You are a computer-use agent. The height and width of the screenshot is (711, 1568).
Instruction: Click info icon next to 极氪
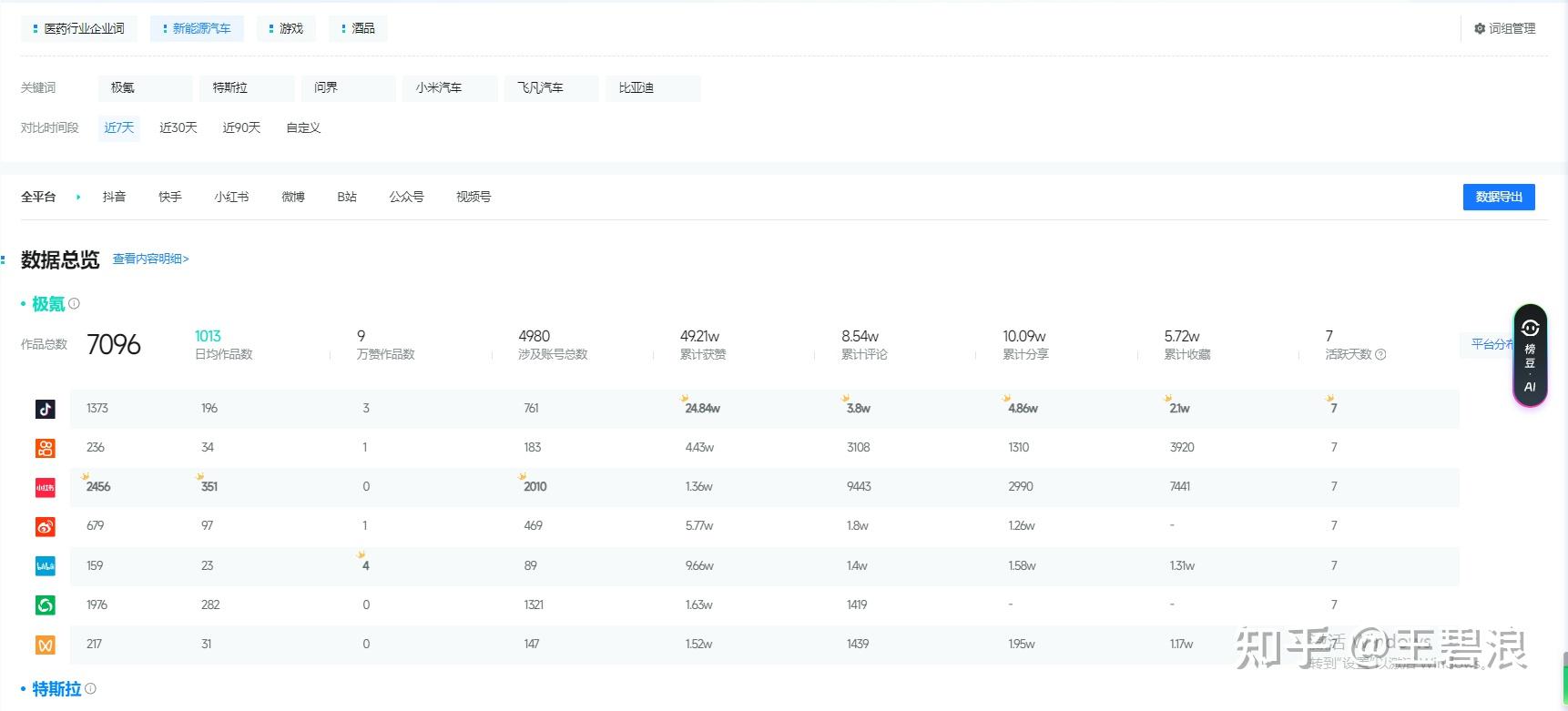tap(75, 304)
